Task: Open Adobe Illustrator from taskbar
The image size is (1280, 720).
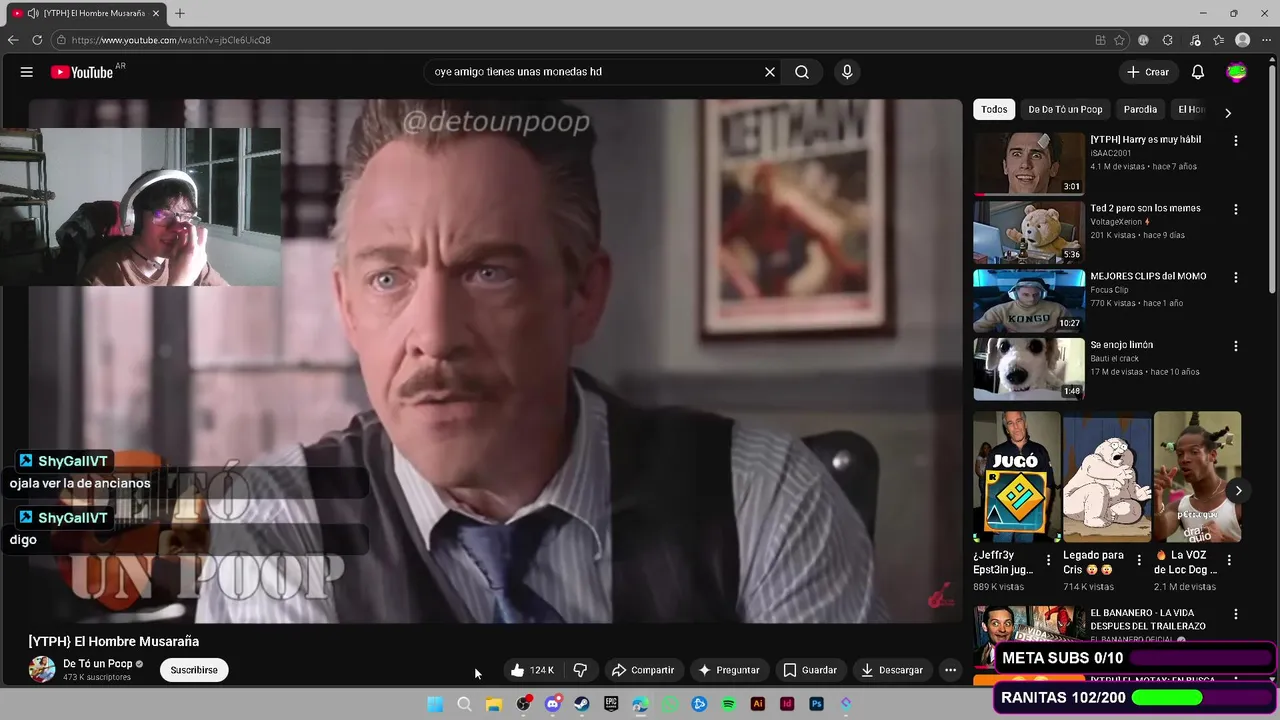Action: (x=758, y=704)
